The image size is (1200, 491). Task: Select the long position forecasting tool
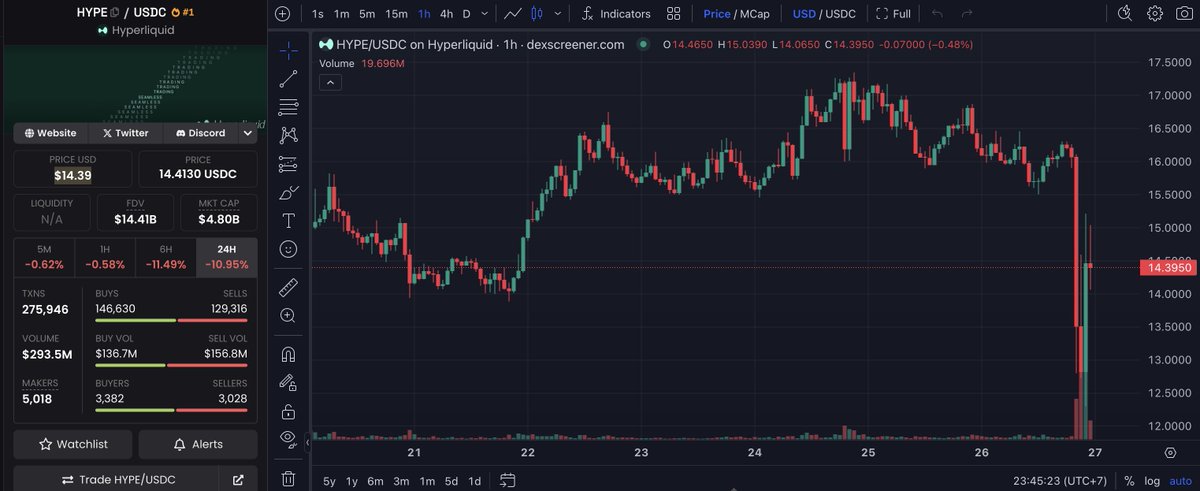coord(288,163)
